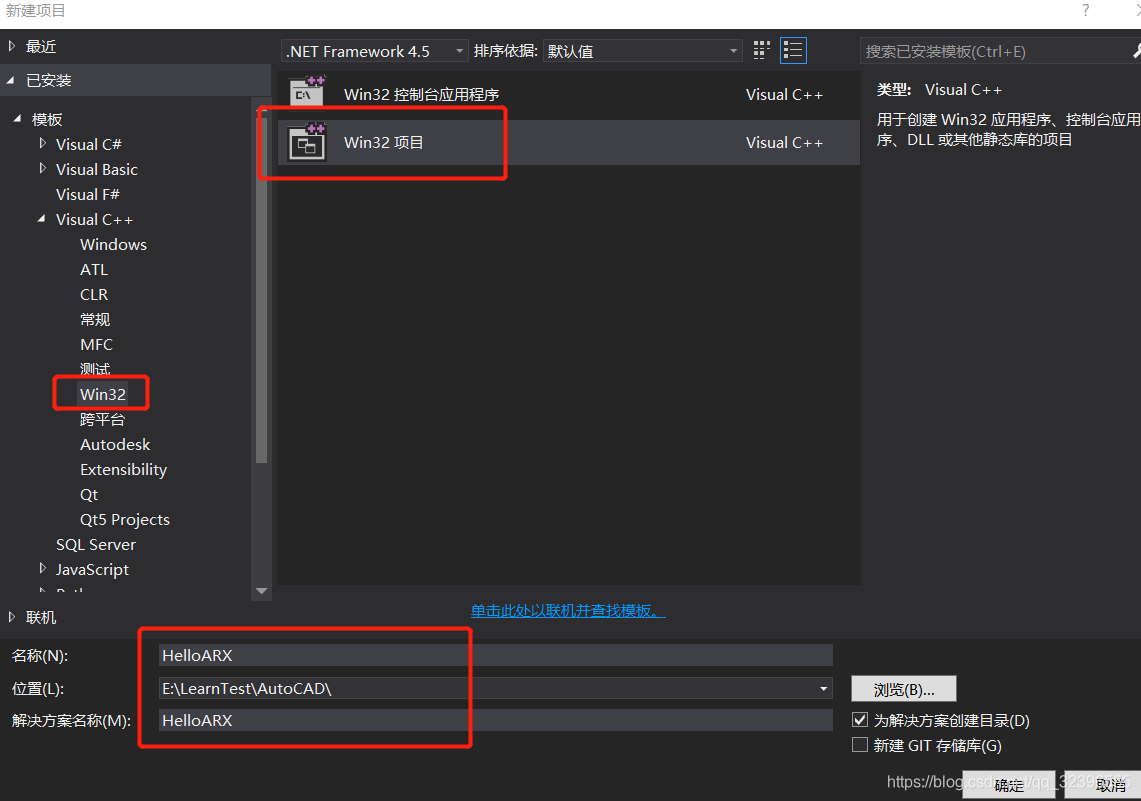Collapse the 已安装 (Installed) section
Image resolution: width=1141 pixels, height=801 pixels.
[x=11, y=80]
